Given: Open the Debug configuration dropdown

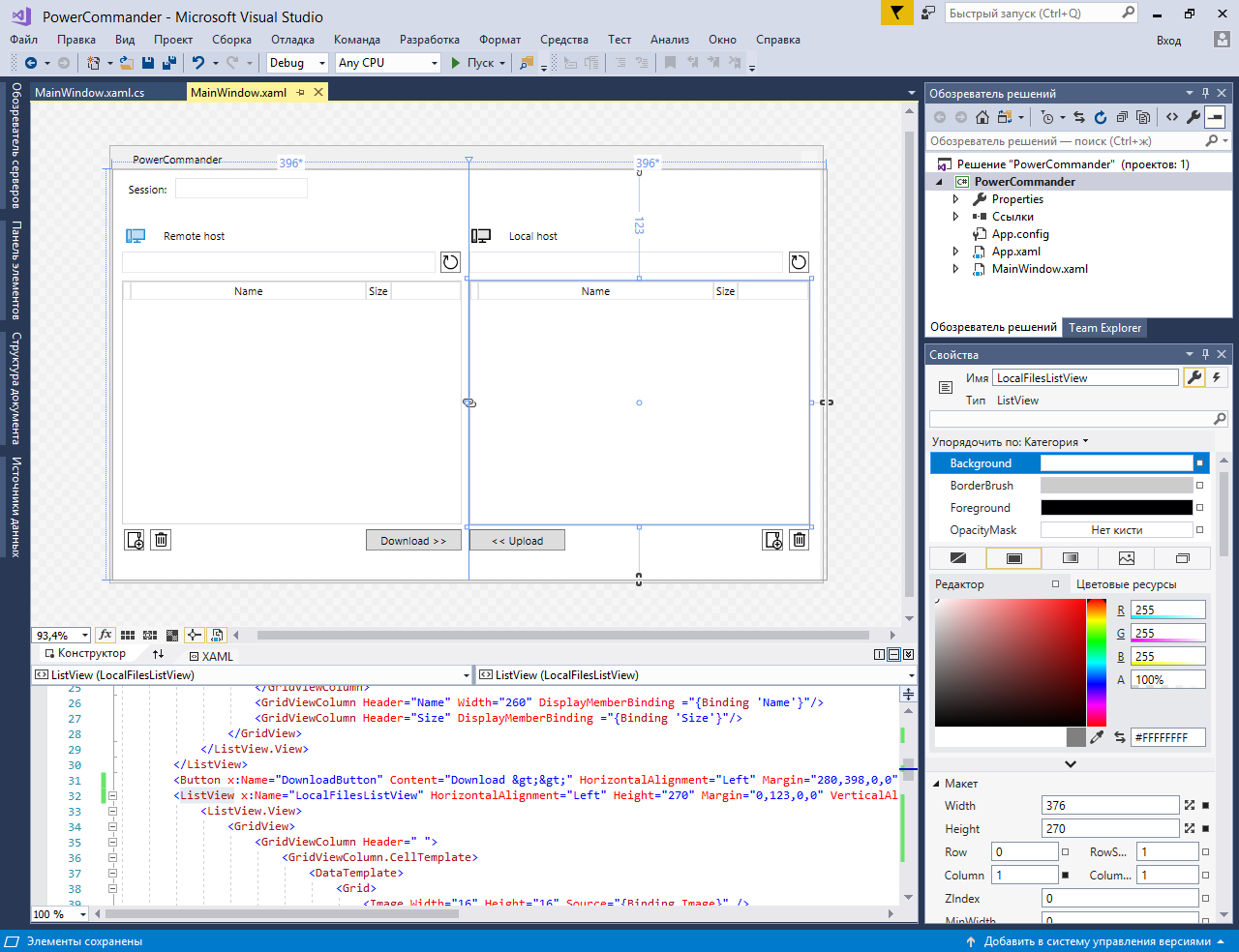Looking at the screenshot, I should point(298,63).
